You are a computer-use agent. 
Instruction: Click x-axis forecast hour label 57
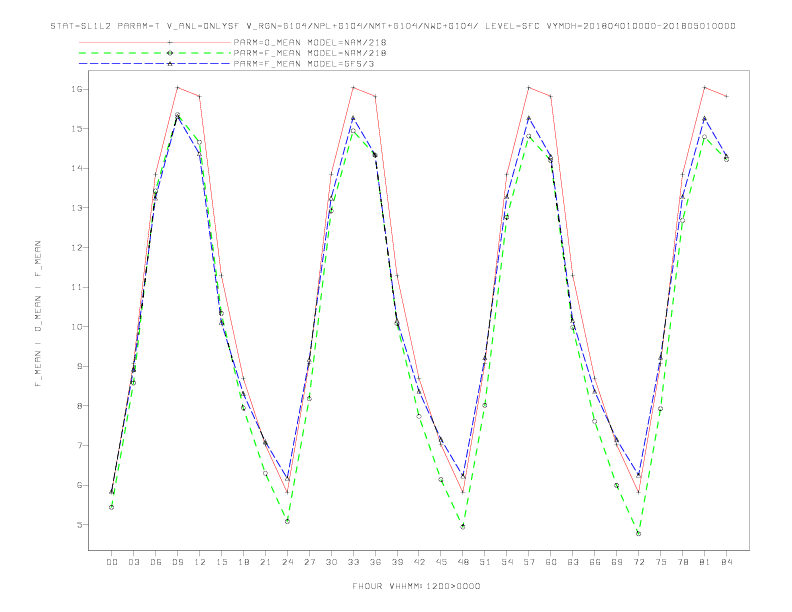tap(529, 562)
